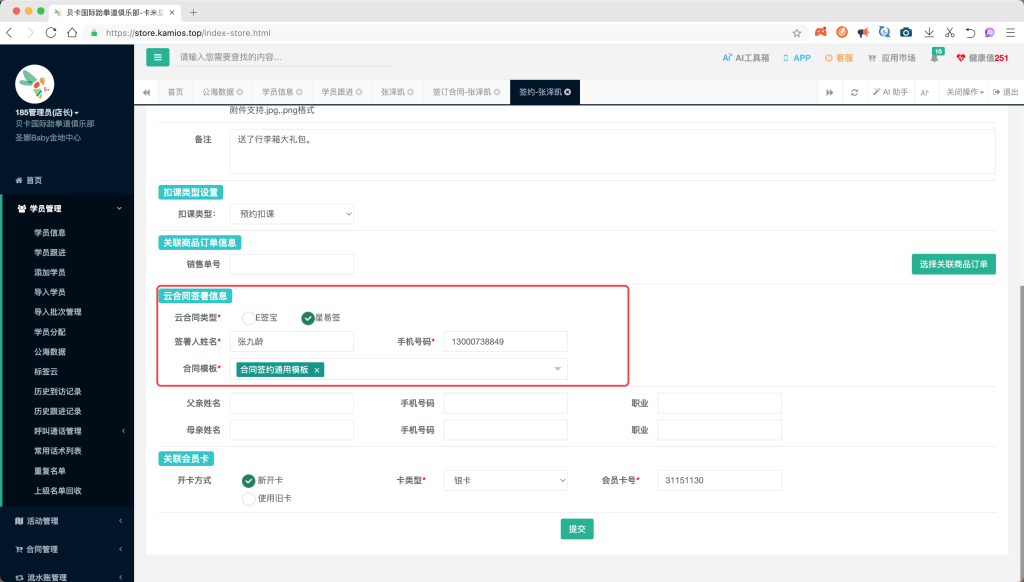
Task: Expand the 合同管理 sidebar section
Action: [67, 549]
